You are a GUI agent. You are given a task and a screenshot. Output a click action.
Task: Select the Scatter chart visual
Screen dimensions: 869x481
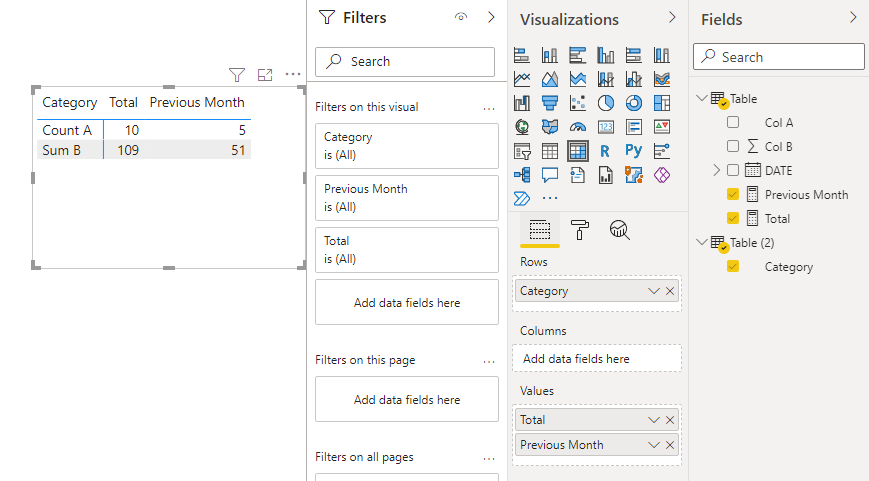577,103
